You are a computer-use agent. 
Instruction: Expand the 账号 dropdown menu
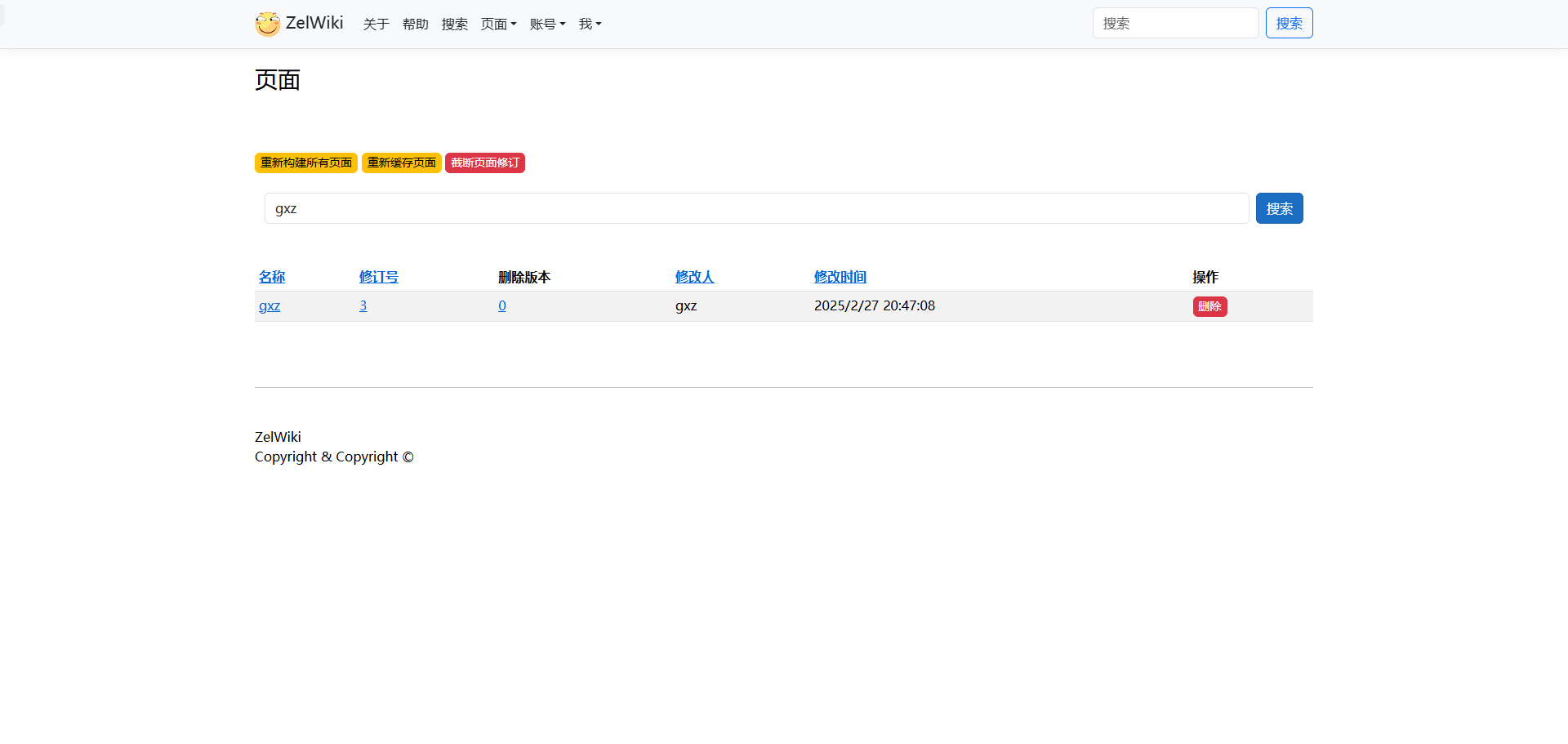coord(547,25)
